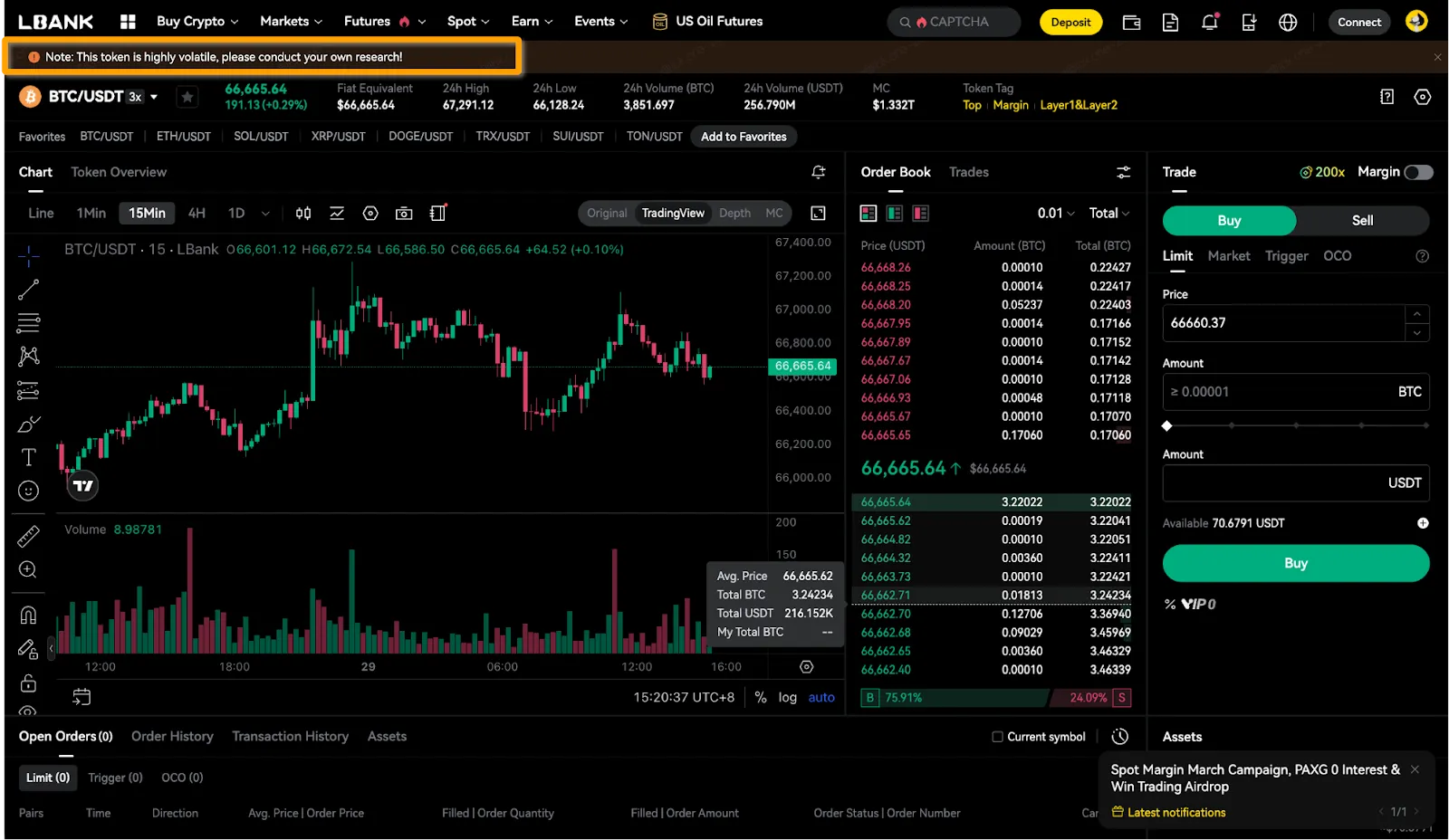Take a chart snapshot with camera icon
Screen dimensions: 1449x840
click(404, 214)
